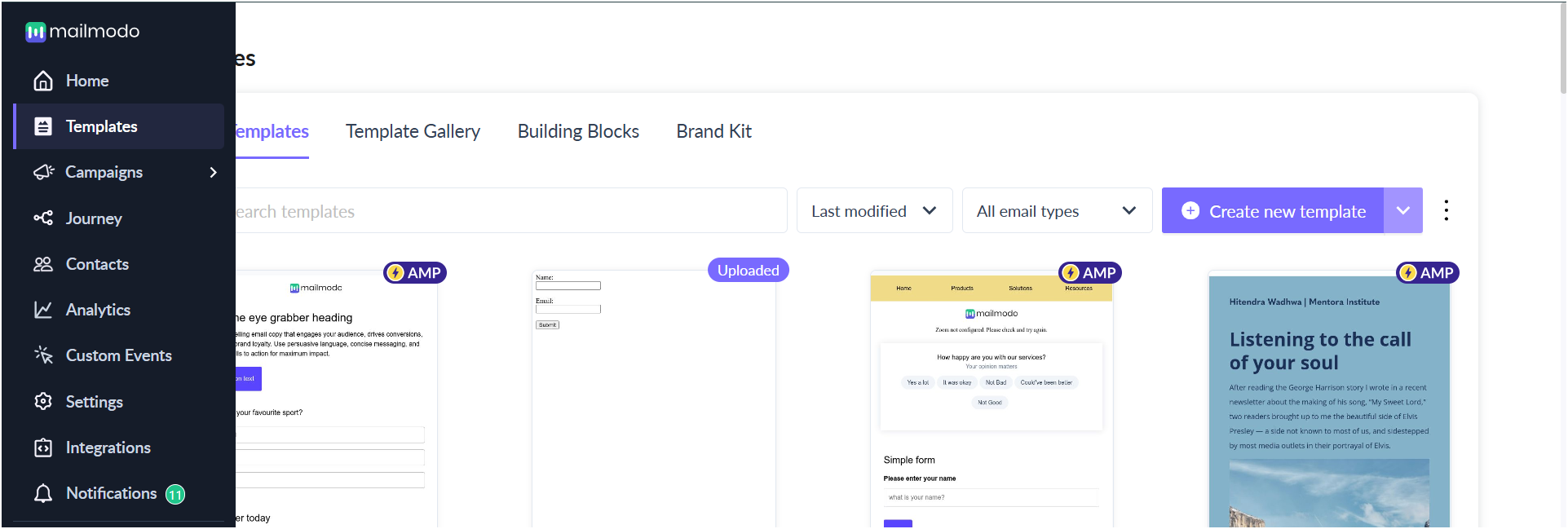
Task: Click the Search templates field
Action: [510, 210]
